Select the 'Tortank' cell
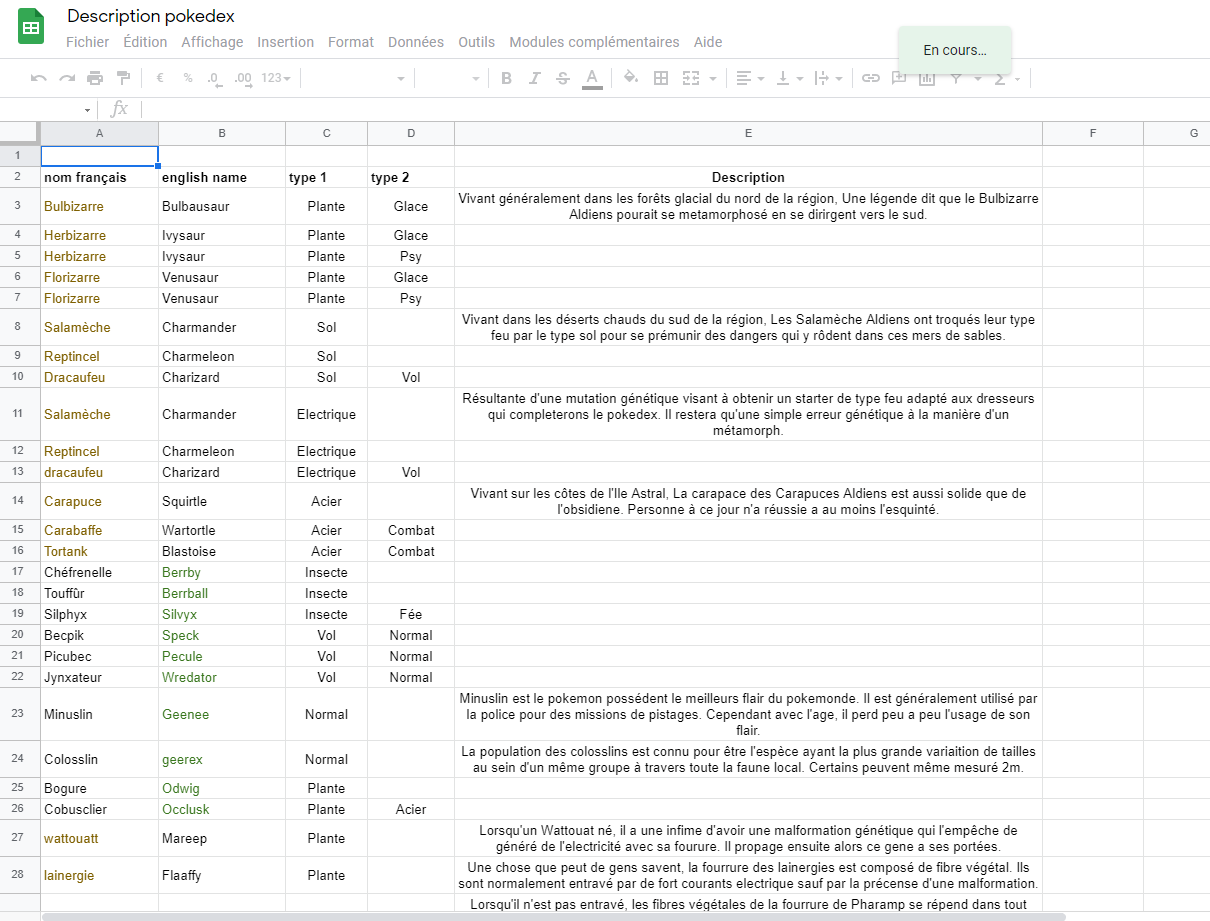 click(x=99, y=551)
